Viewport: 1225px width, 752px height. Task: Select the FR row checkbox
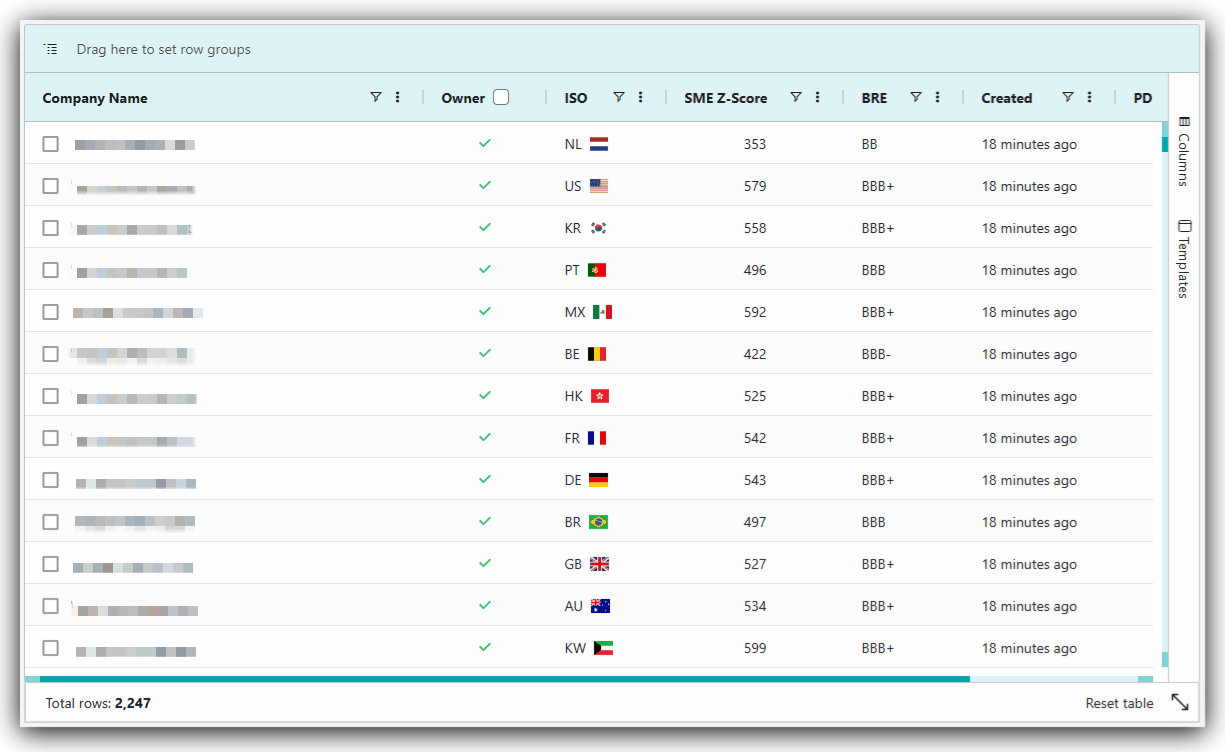[50, 438]
